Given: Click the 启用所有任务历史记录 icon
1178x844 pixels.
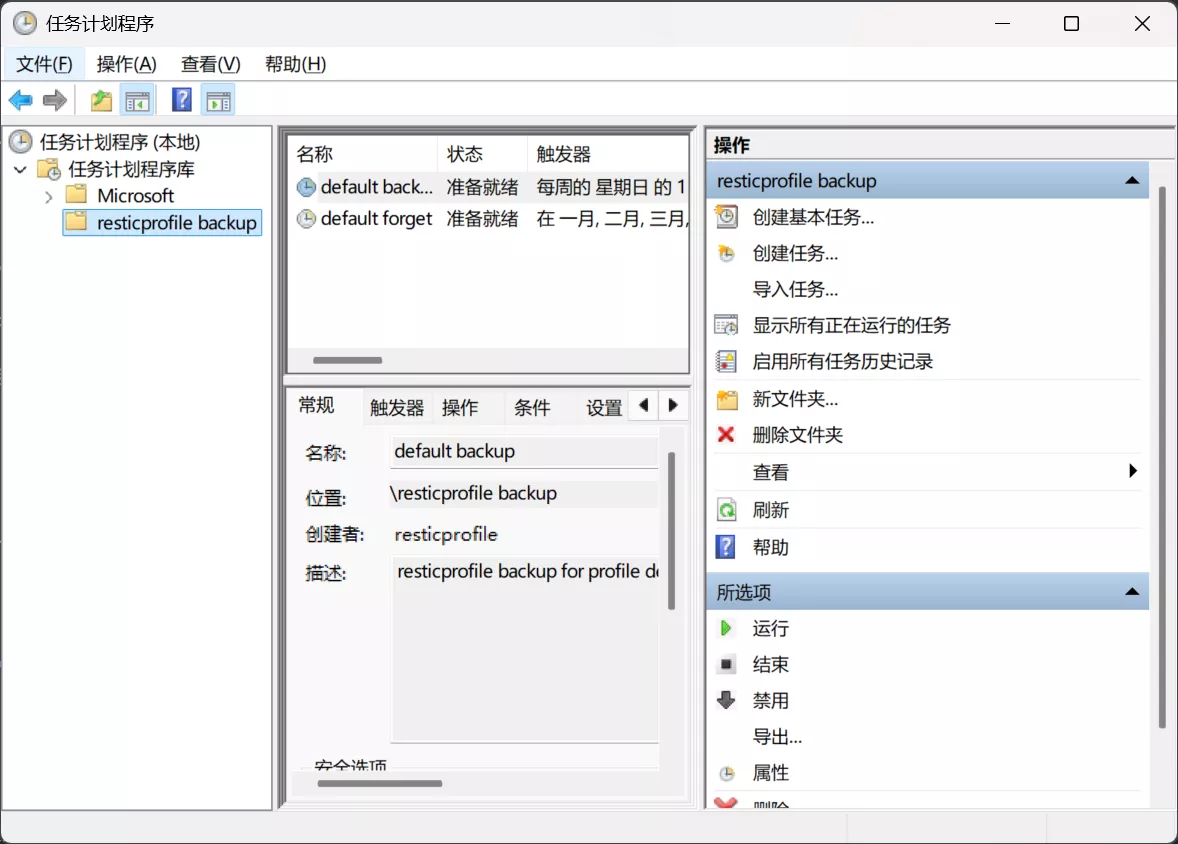Looking at the screenshot, I should (726, 361).
